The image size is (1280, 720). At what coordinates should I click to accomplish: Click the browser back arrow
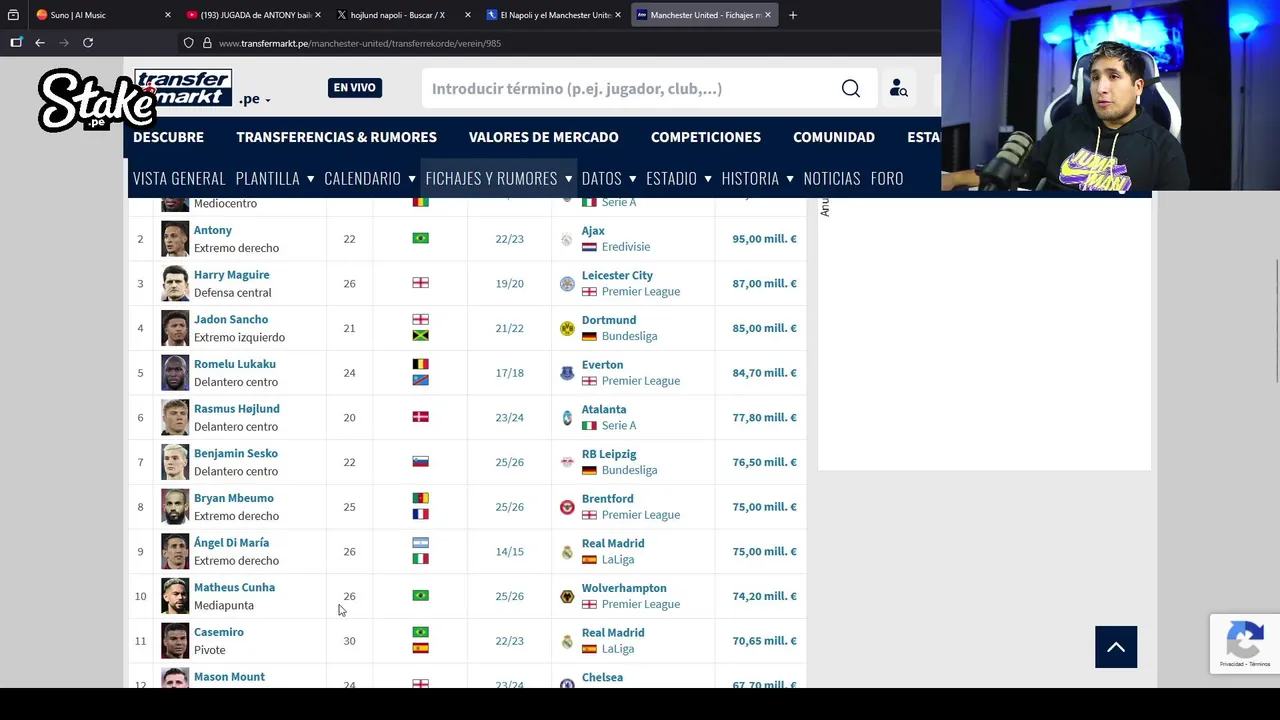(40, 43)
